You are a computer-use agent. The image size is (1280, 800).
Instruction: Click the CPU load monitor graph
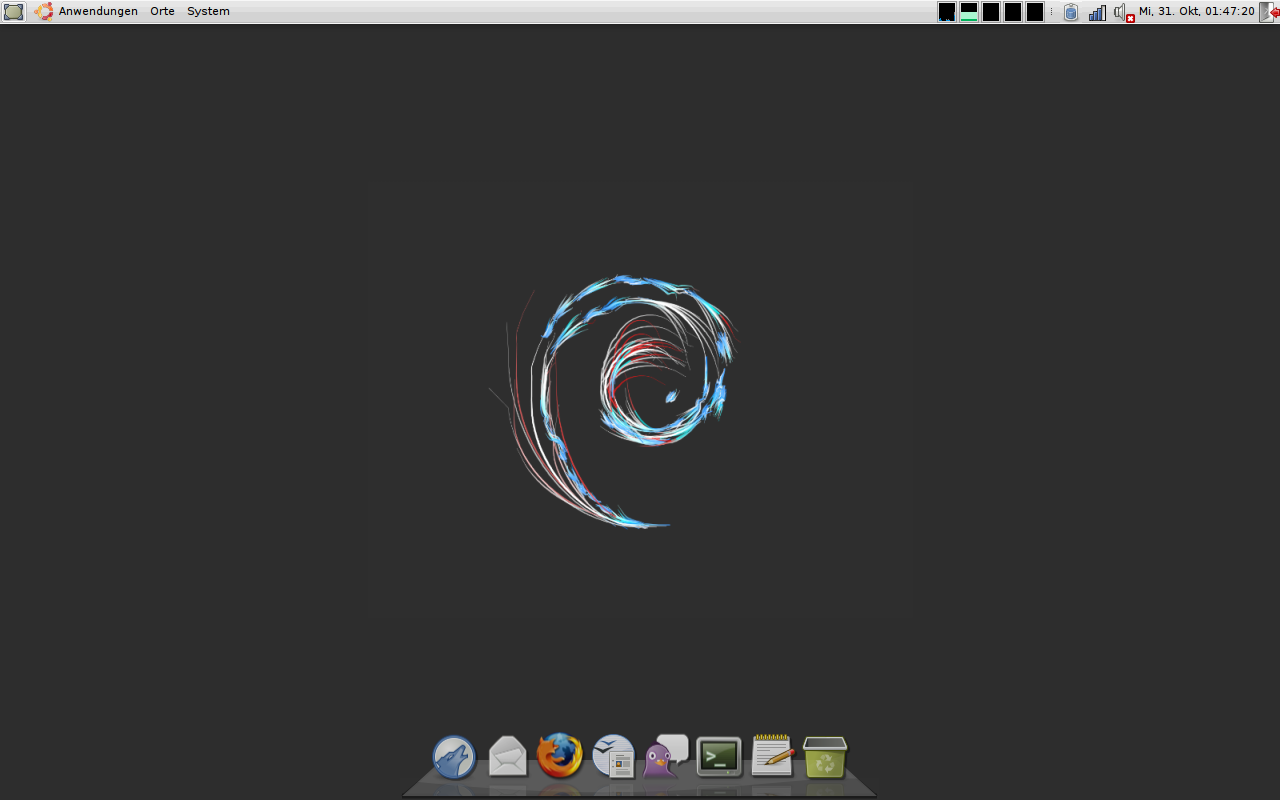pos(947,12)
